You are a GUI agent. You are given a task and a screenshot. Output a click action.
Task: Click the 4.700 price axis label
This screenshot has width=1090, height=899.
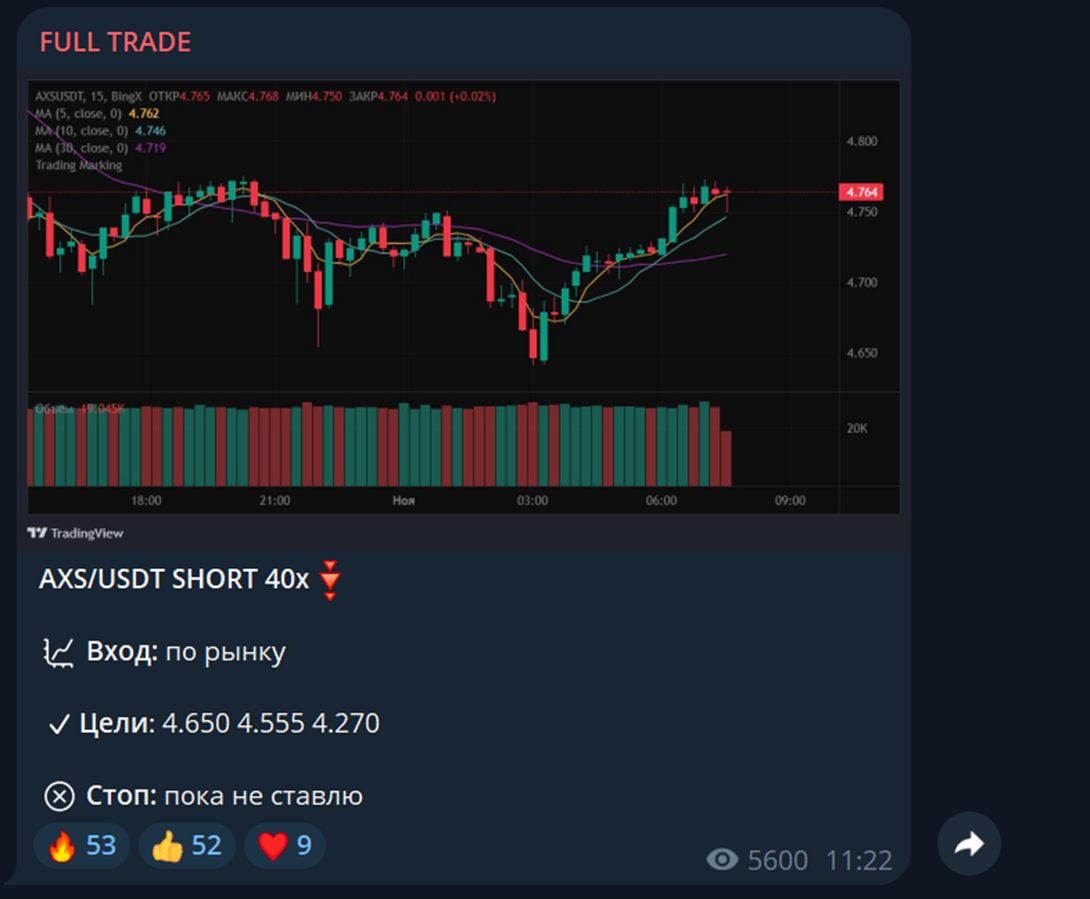[862, 283]
